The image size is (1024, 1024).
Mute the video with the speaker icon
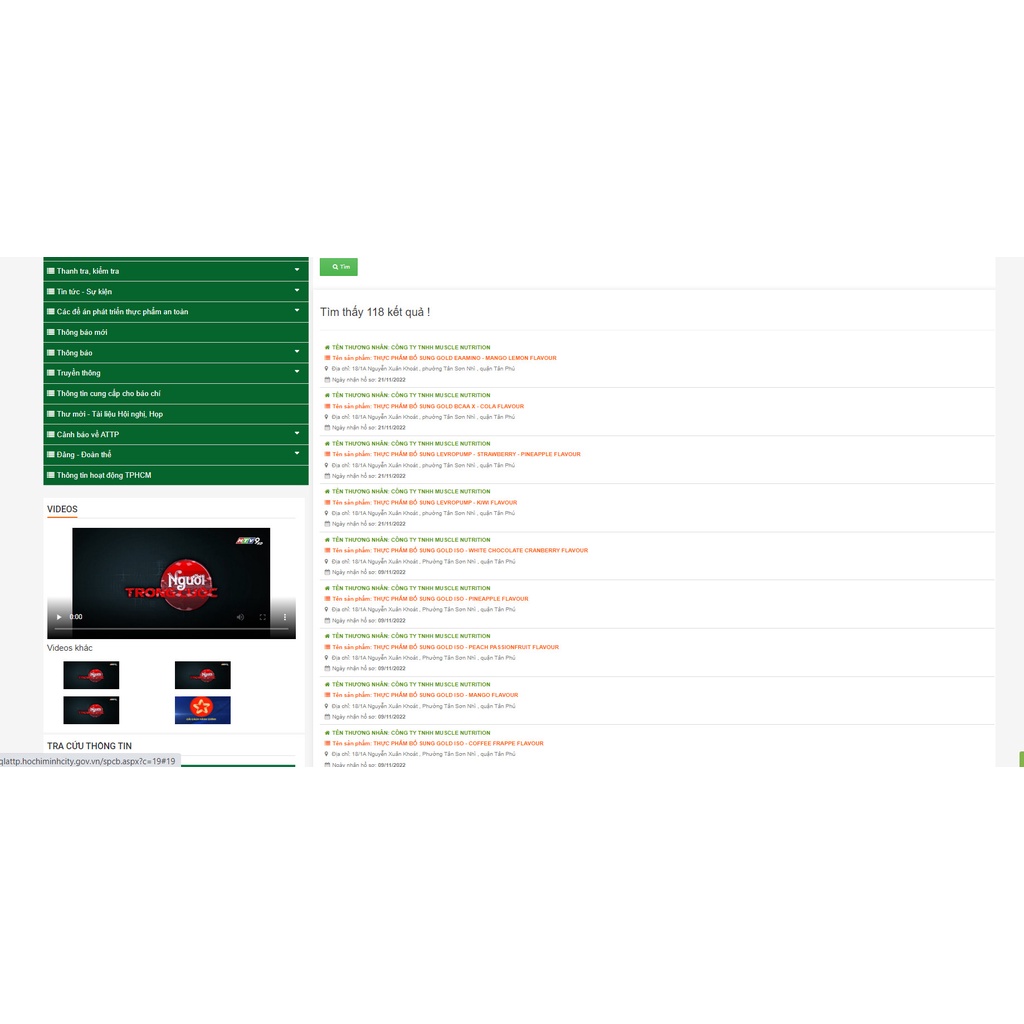pos(240,617)
